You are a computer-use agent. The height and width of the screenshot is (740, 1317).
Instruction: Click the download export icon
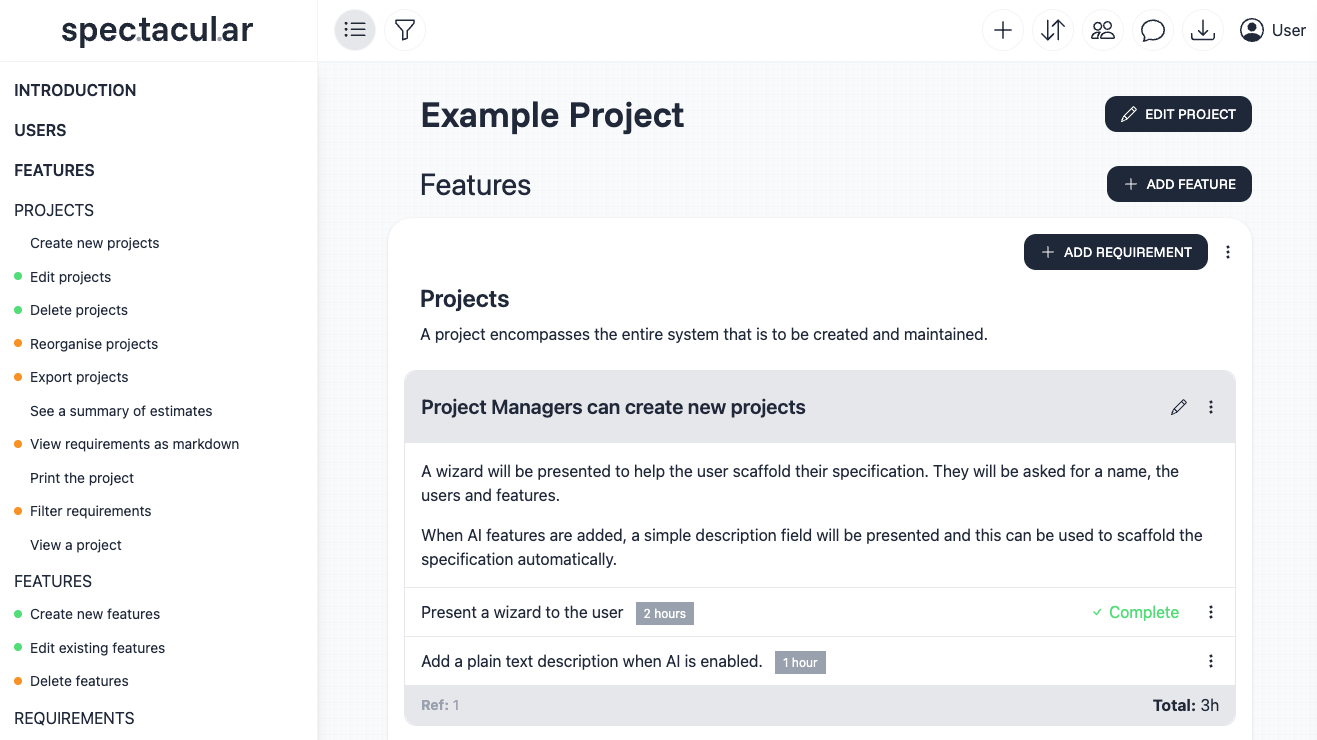click(x=1203, y=30)
